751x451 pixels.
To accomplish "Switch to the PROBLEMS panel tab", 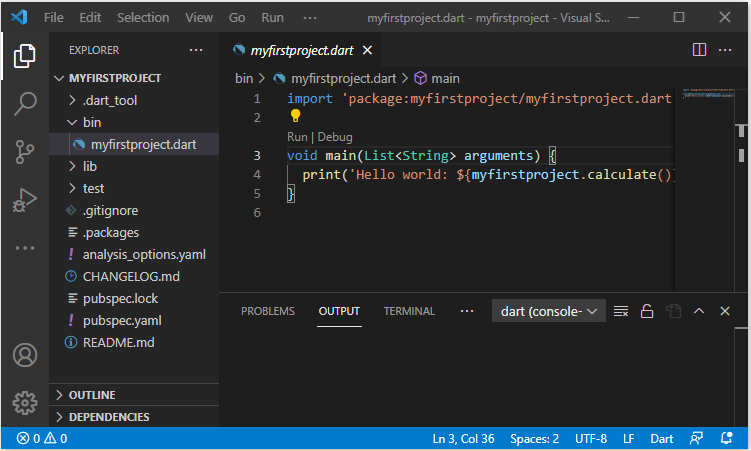I will (268, 311).
